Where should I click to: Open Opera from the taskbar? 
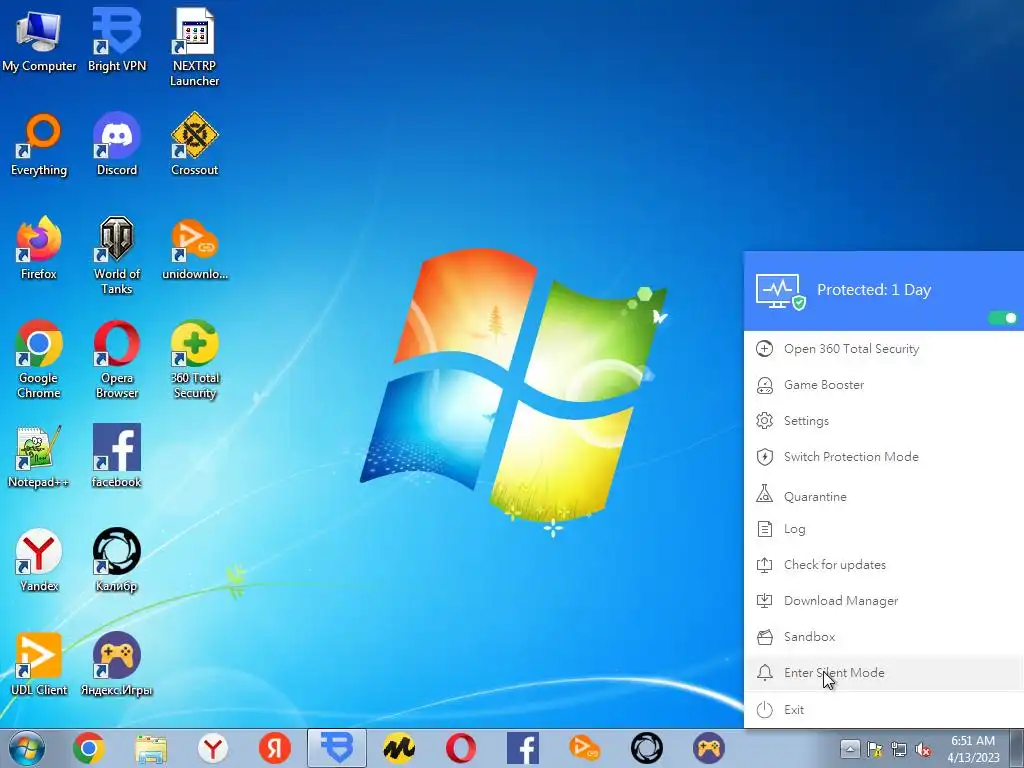coord(461,748)
